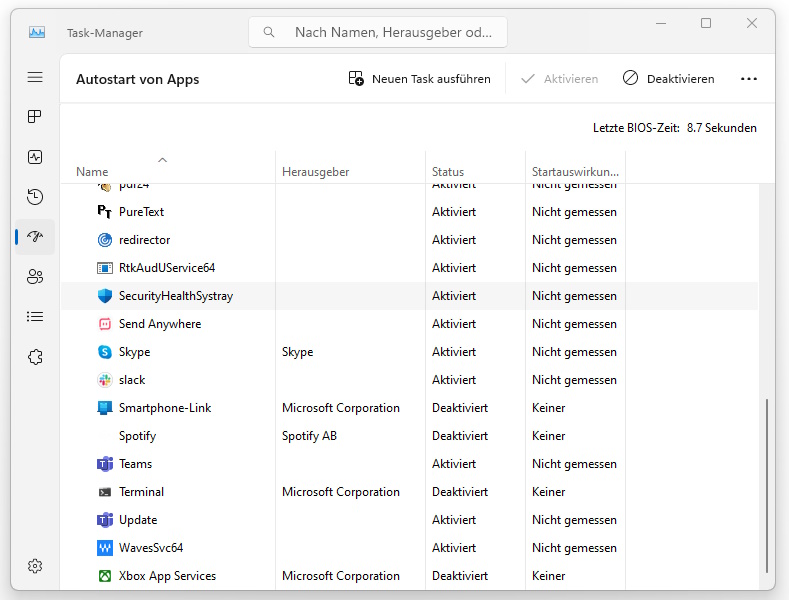Screen dimensions: 789x600
Task: Click Nicht gemessen in Teams row
Action: point(574,464)
